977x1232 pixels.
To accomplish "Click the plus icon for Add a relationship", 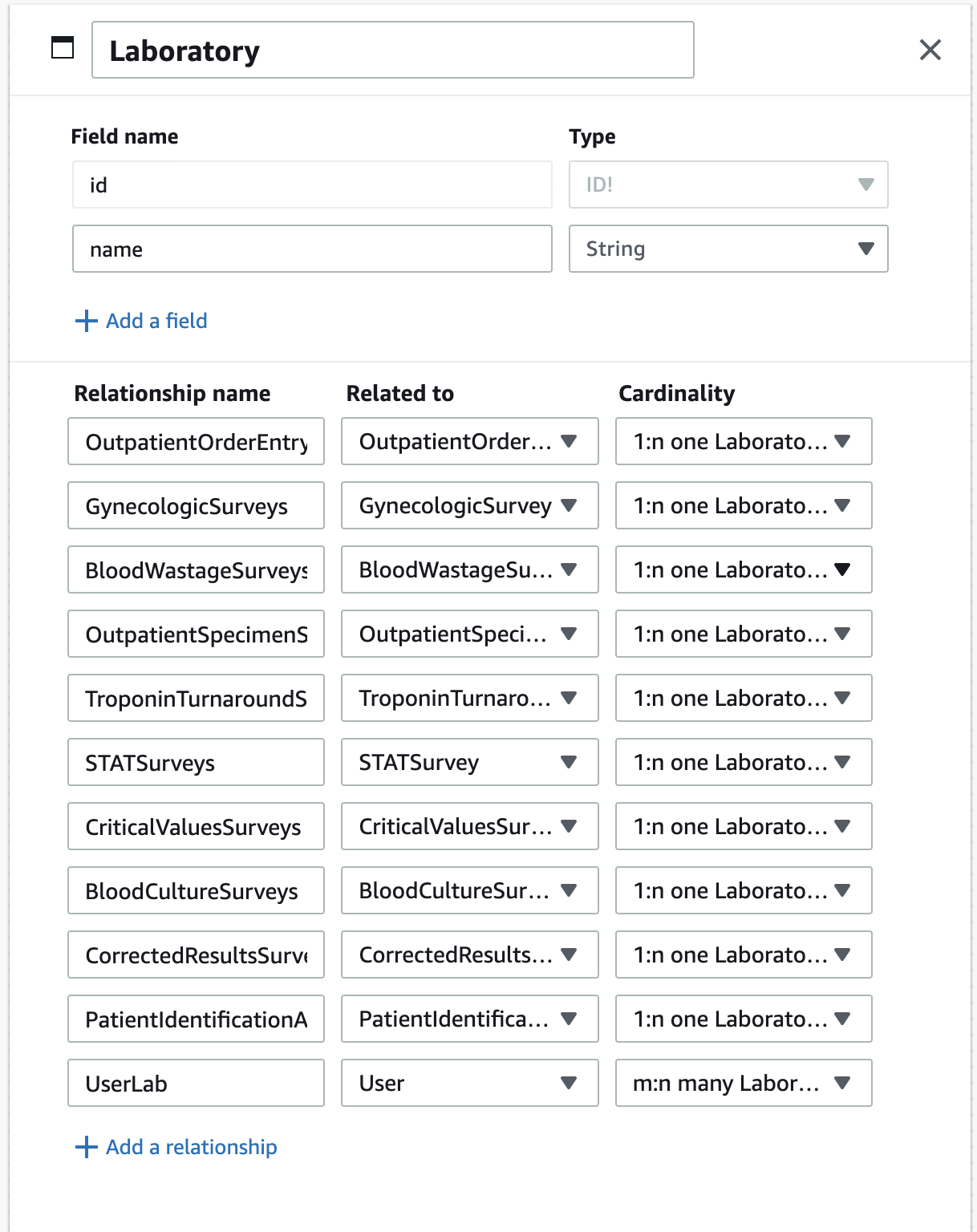I will pos(86,1147).
